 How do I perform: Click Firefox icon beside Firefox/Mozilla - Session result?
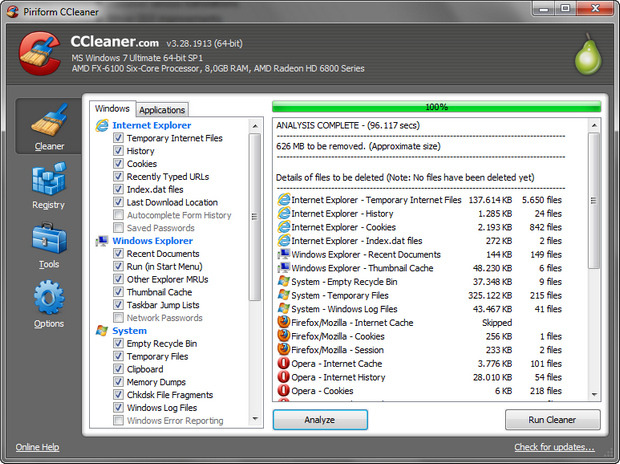(284, 349)
